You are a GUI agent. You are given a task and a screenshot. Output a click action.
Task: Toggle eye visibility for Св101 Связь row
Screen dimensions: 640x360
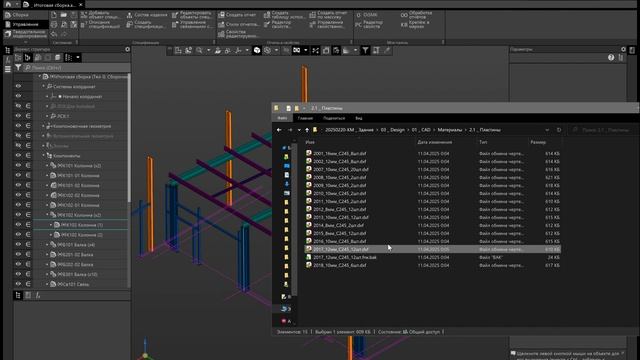(18, 284)
